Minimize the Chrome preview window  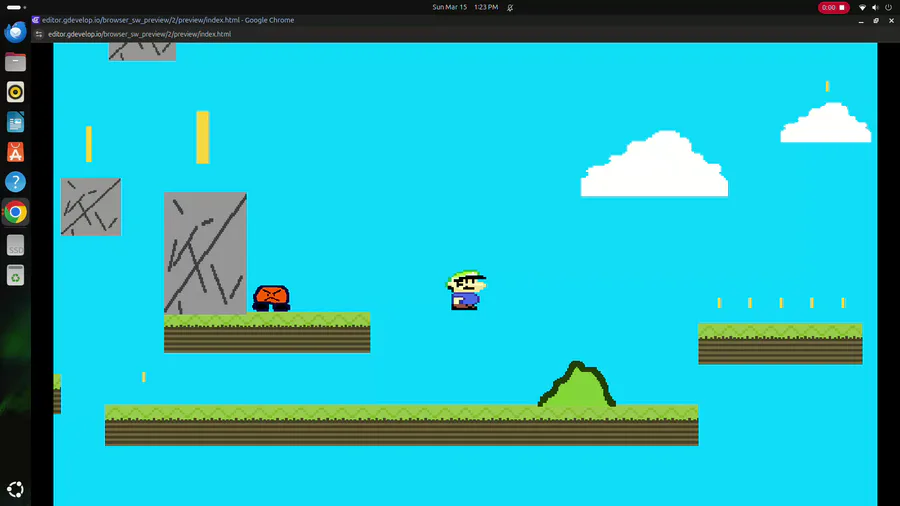pos(861,21)
